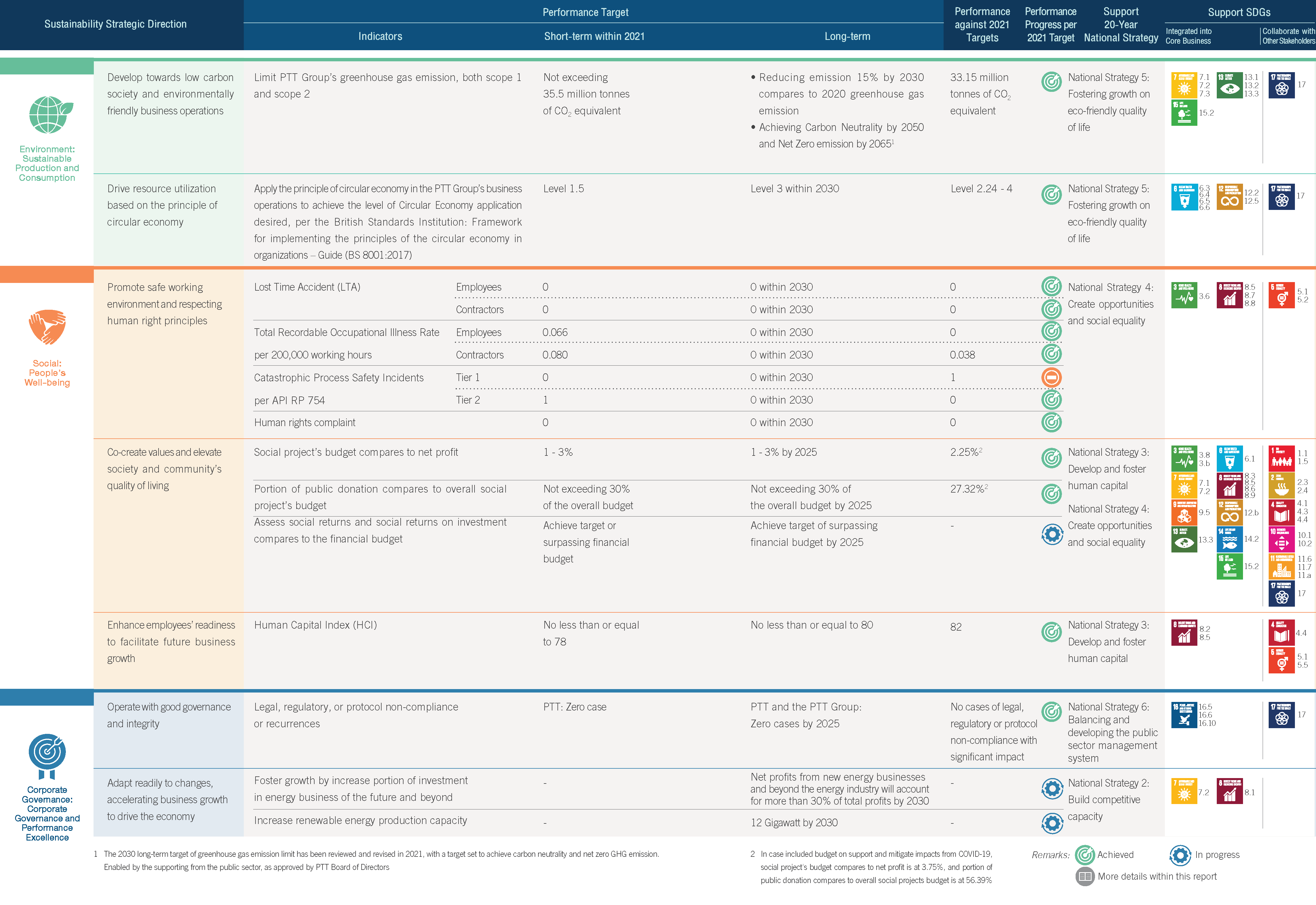Image resolution: width=1316 pixels, height=905 pixels.
Task: Click the achieved icon beside 2.25% social budget
Action: pyautogui.click(x=1051, y=457)
